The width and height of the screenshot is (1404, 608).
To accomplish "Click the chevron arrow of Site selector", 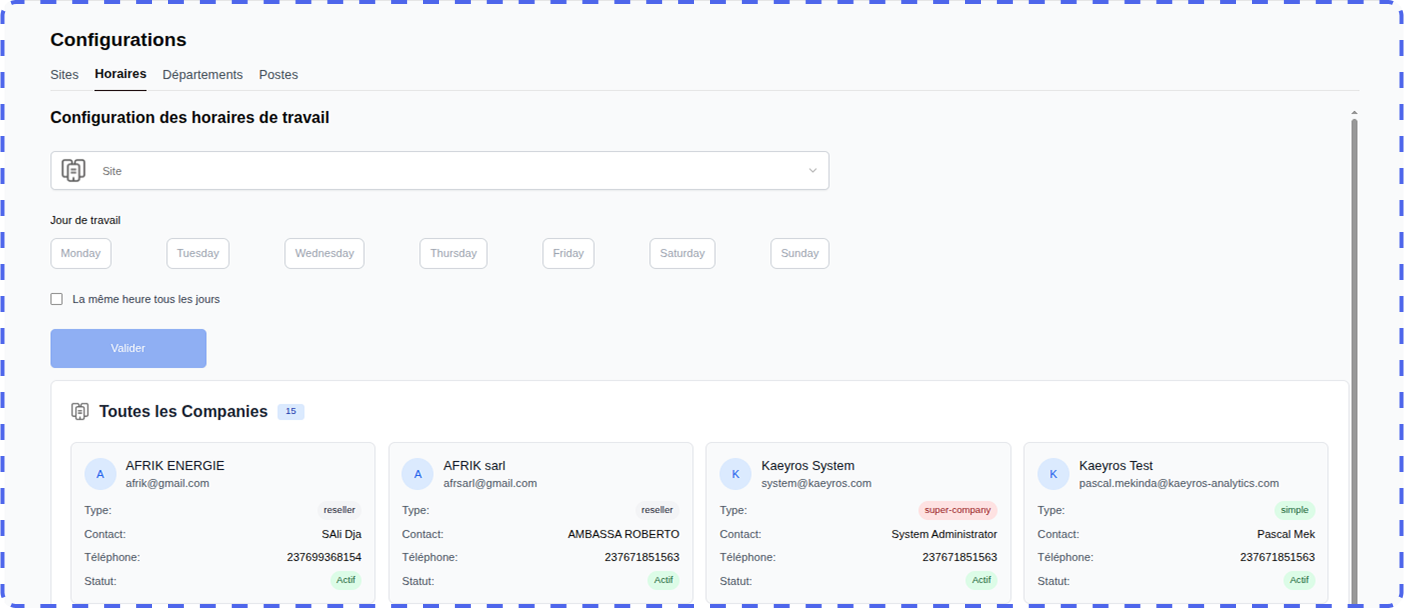I will click(813, 171).
